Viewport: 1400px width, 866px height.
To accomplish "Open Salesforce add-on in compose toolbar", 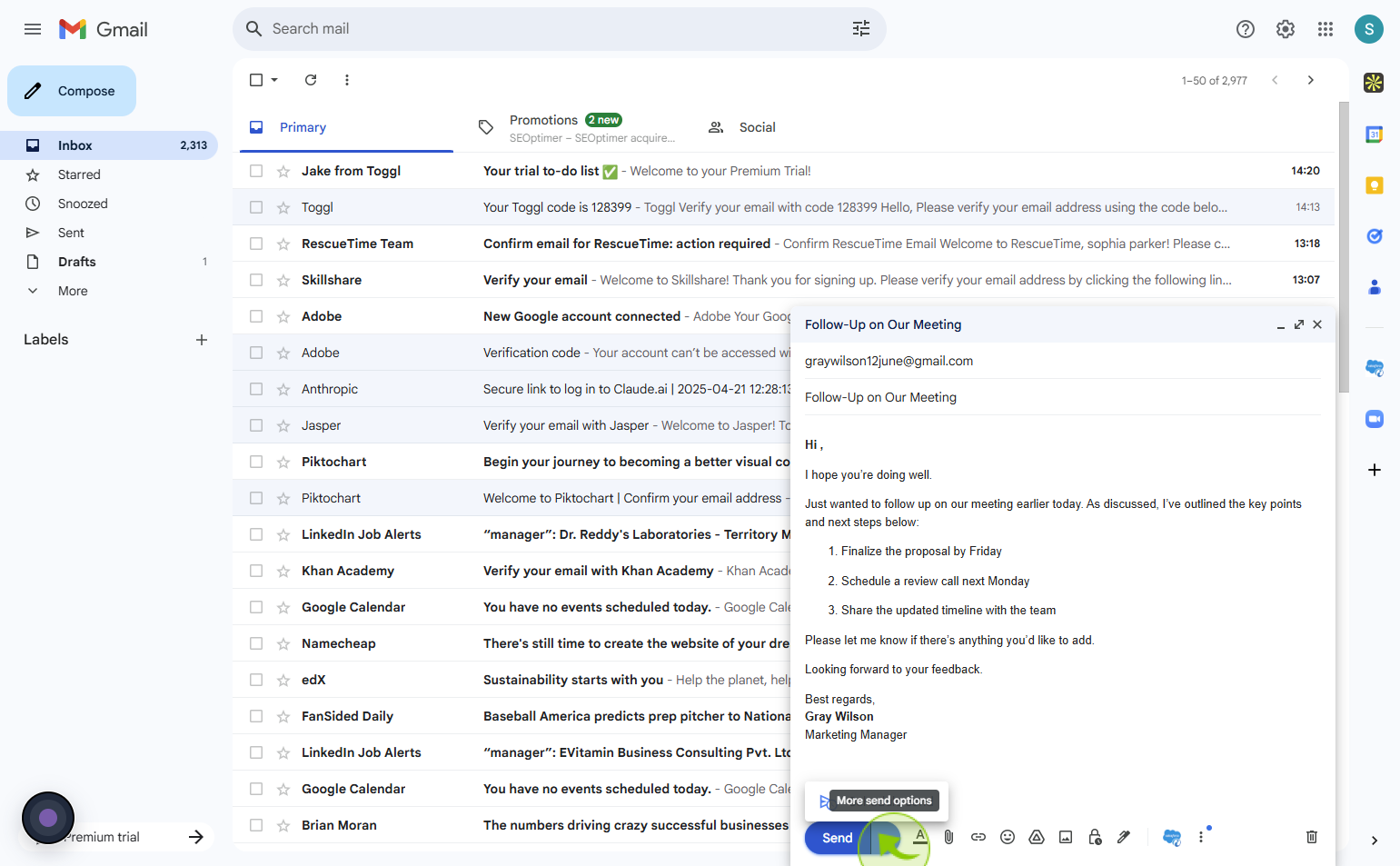I will coord(1172,837).
